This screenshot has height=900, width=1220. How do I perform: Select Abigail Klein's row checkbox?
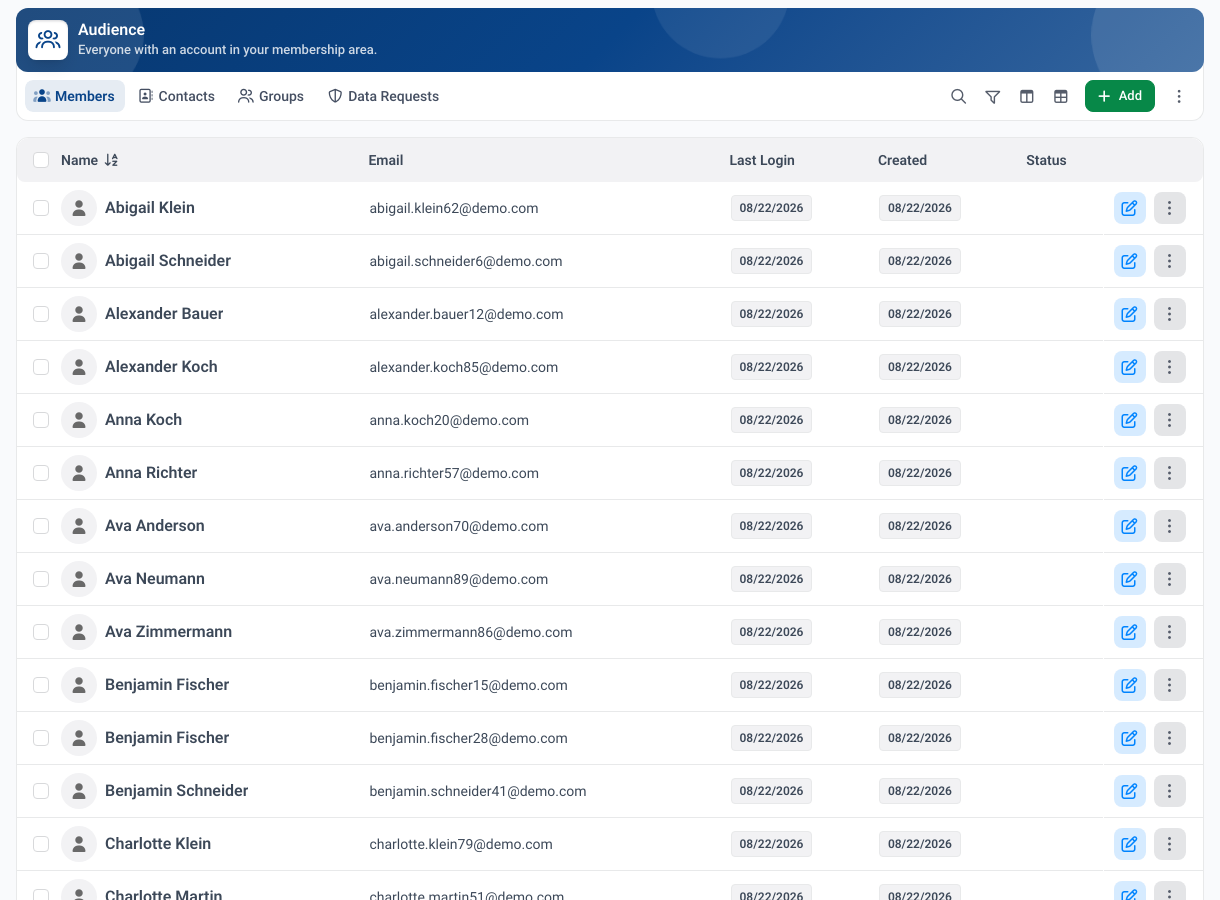41,208
